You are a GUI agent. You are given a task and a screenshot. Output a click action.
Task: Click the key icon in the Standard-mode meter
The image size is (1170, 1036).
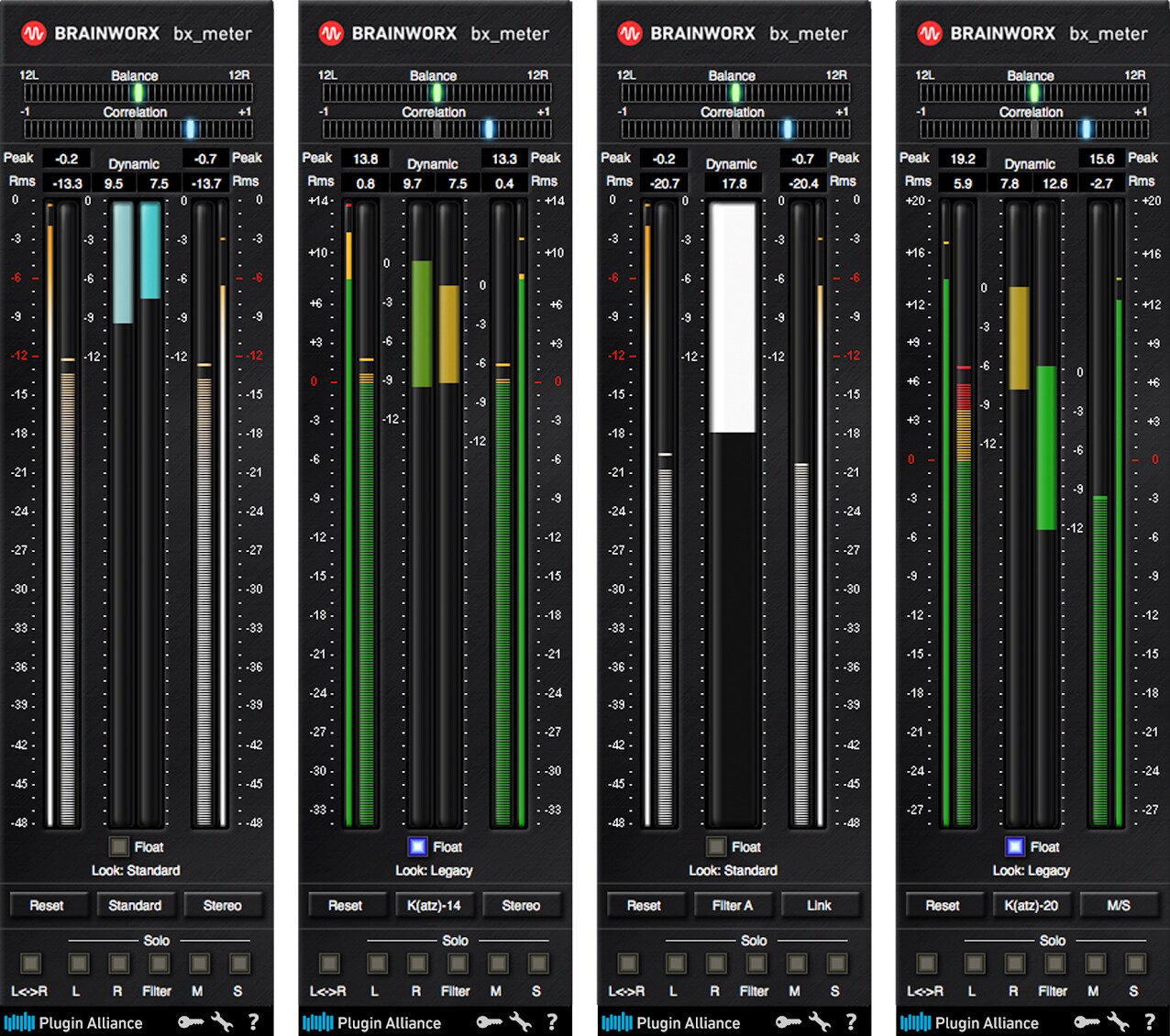tap(191, 1022)
